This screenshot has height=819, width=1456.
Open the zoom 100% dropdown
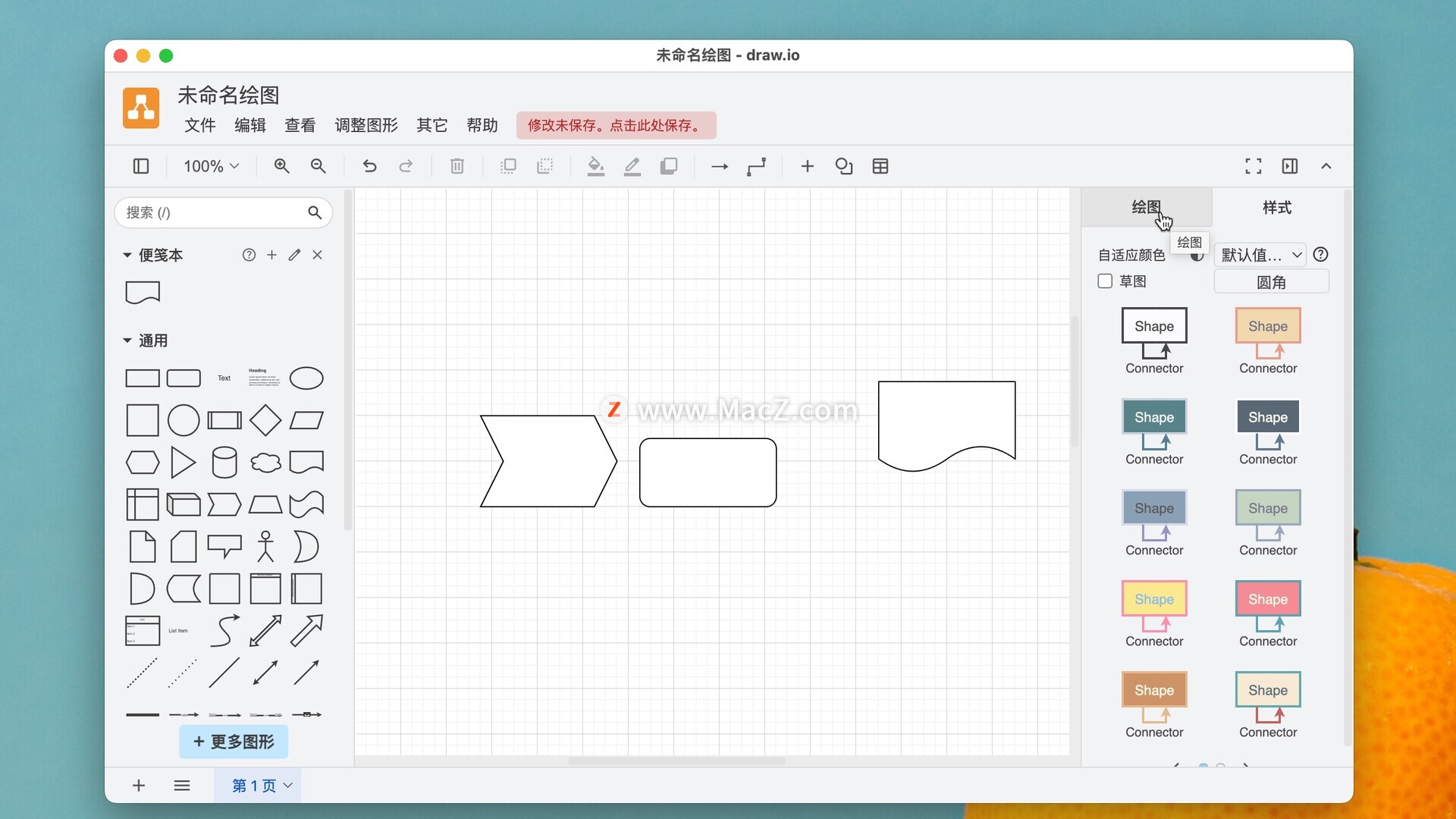[211, 166]
